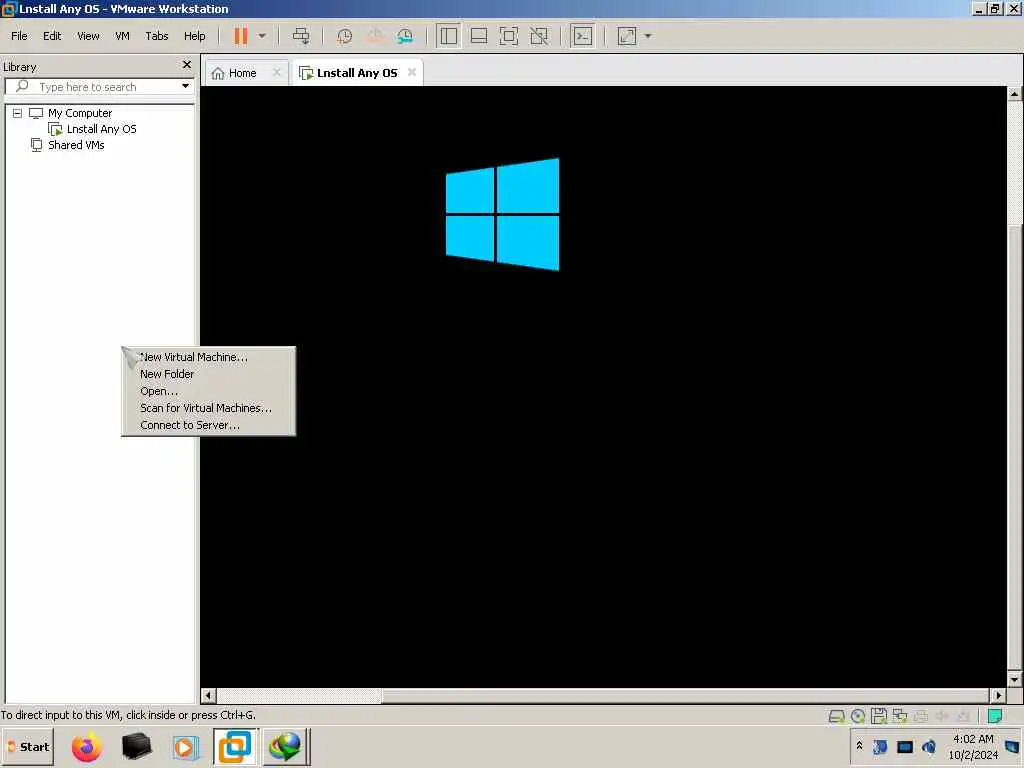Select Lnstall Any OS in library tree
The width and height of the screenshot is (1024, 768).
tap(101, 129)
